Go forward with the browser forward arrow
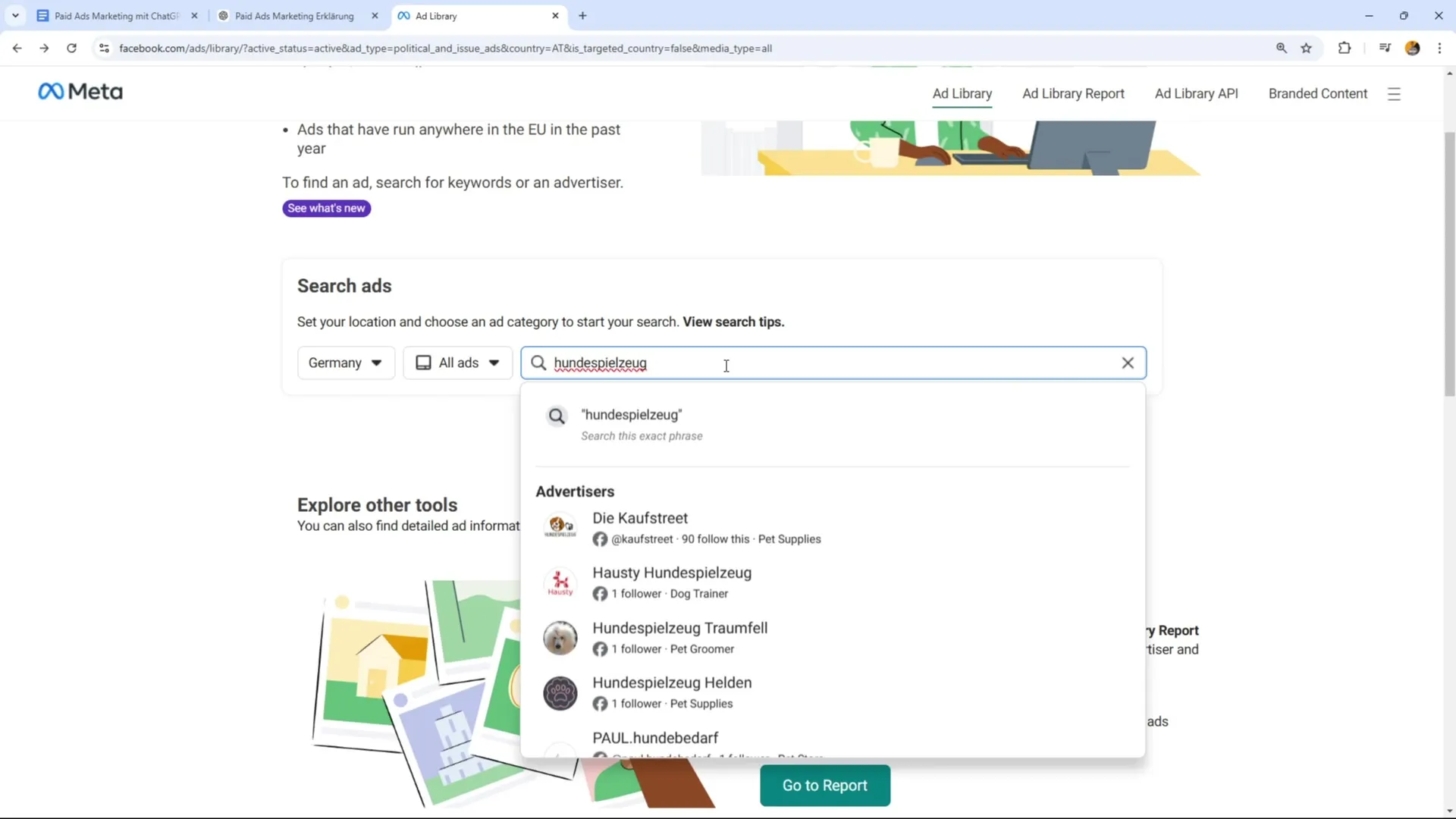Viewport: 1456px width, 819px height. tap(44, 48)
